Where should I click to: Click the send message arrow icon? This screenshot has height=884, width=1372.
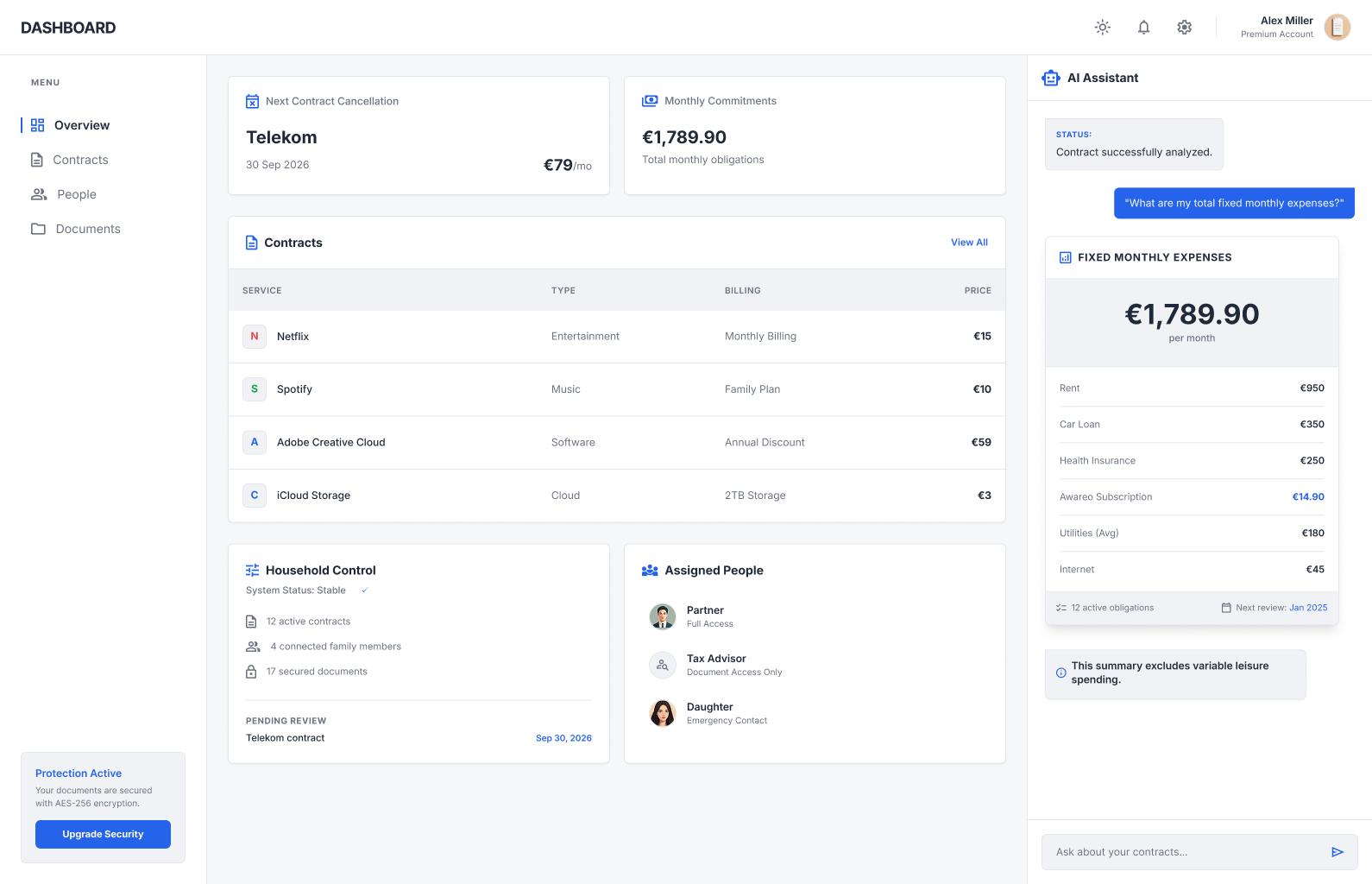point(1337,852)
